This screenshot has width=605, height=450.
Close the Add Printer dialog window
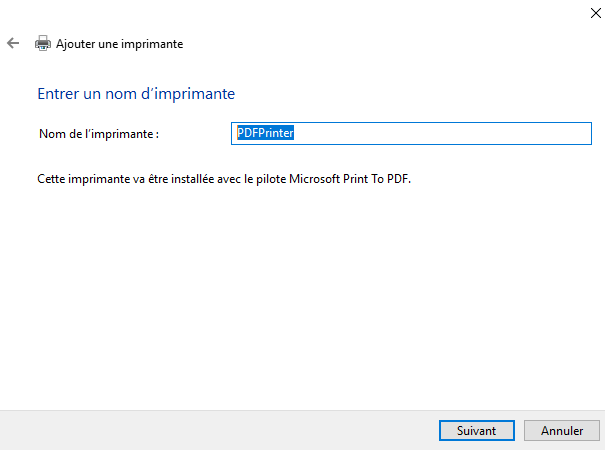[x=582, y=13]
